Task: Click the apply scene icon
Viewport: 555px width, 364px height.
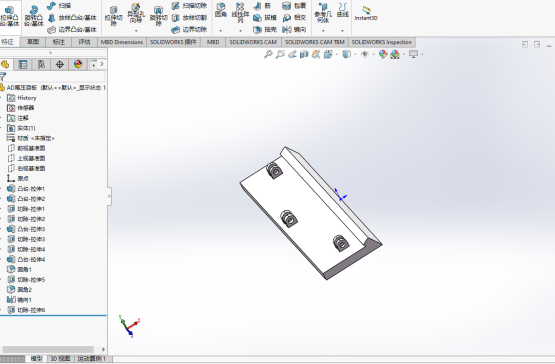Action: (395, 54)
